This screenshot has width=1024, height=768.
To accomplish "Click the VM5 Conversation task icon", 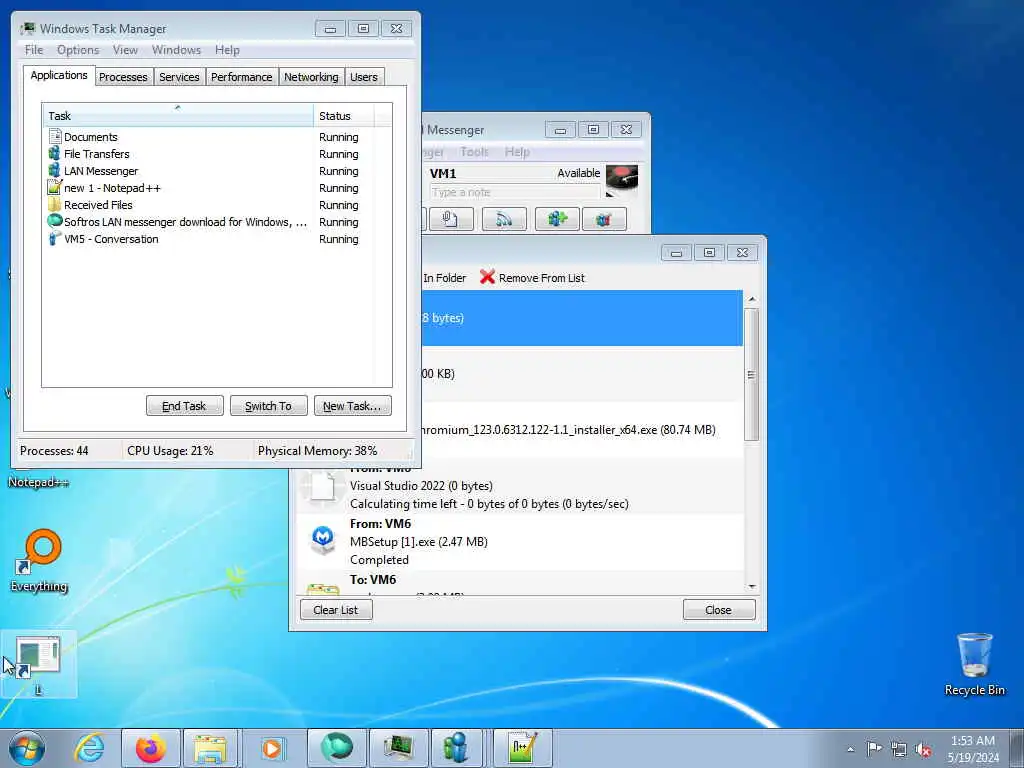I will [x=55, y=238].
